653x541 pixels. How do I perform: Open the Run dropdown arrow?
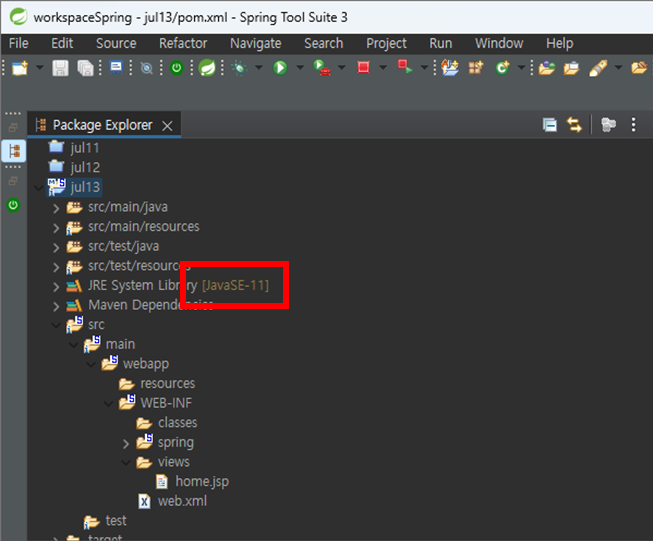pyautogui.click(x=300, y=67)
